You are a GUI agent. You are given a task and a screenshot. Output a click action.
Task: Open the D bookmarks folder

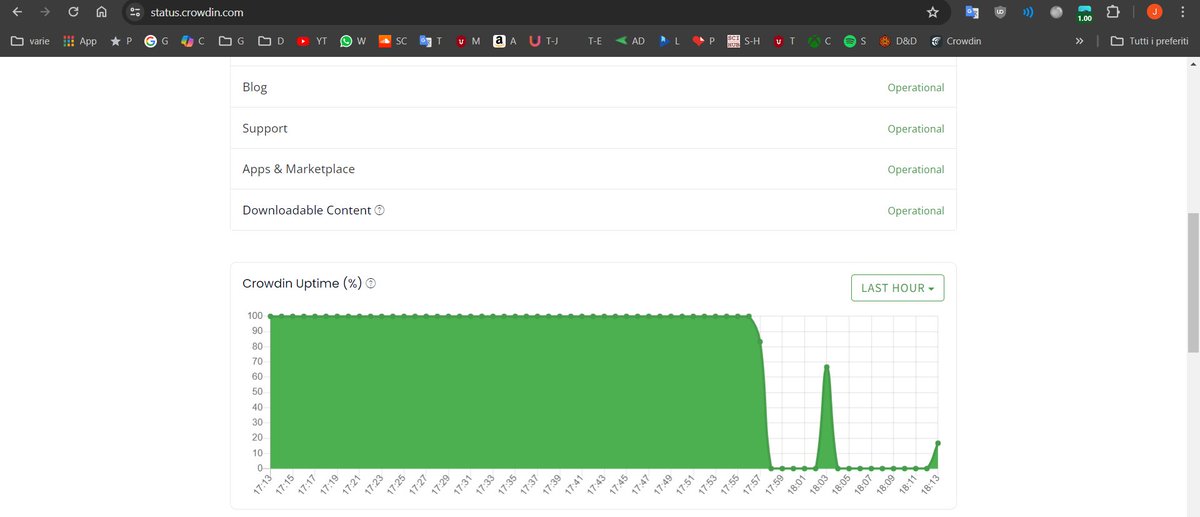coord(270,41)
